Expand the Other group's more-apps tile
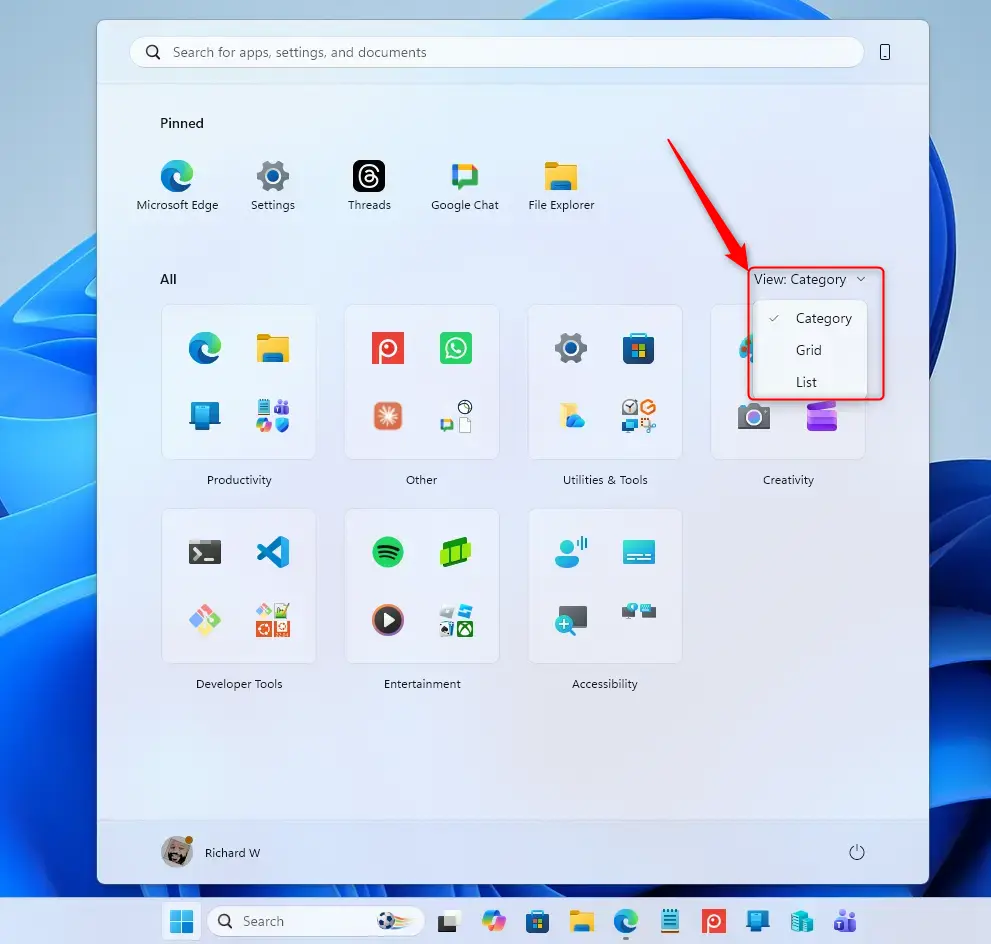This screenshot has width=991, height=944. (456, 416)
